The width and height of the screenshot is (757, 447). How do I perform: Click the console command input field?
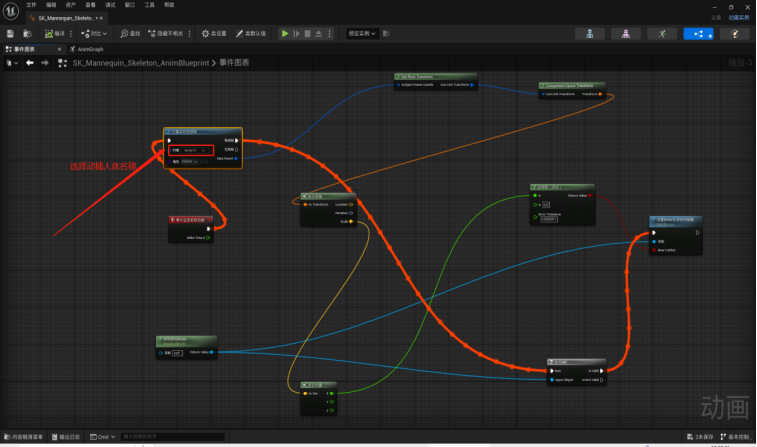click(173, 437)
